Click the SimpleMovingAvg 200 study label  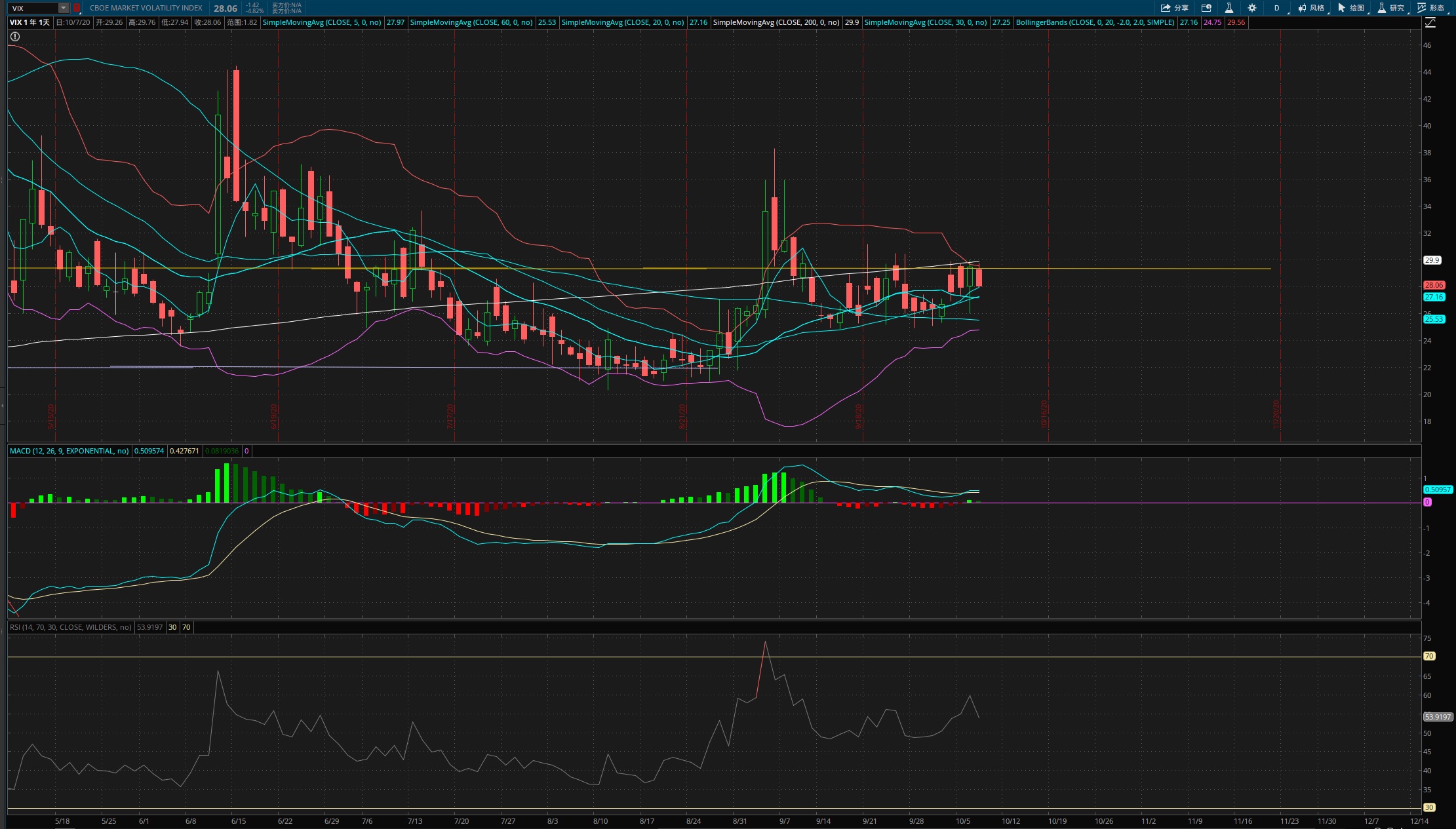point(776,22)
